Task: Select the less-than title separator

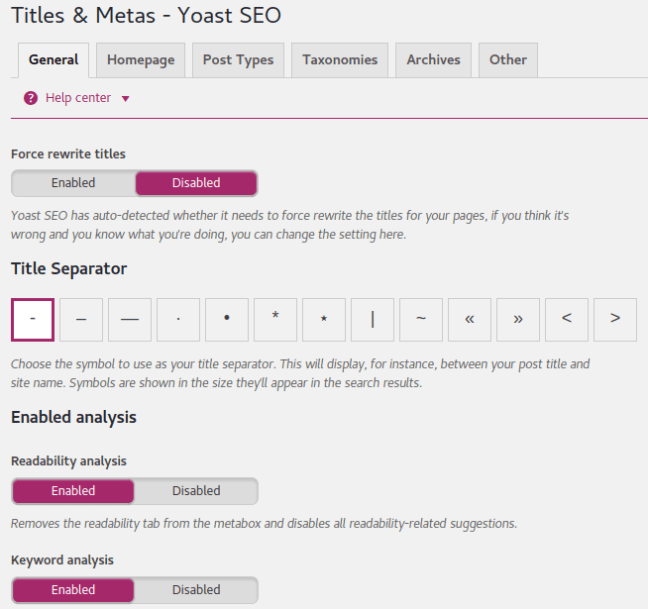Action: coord(567,320)
